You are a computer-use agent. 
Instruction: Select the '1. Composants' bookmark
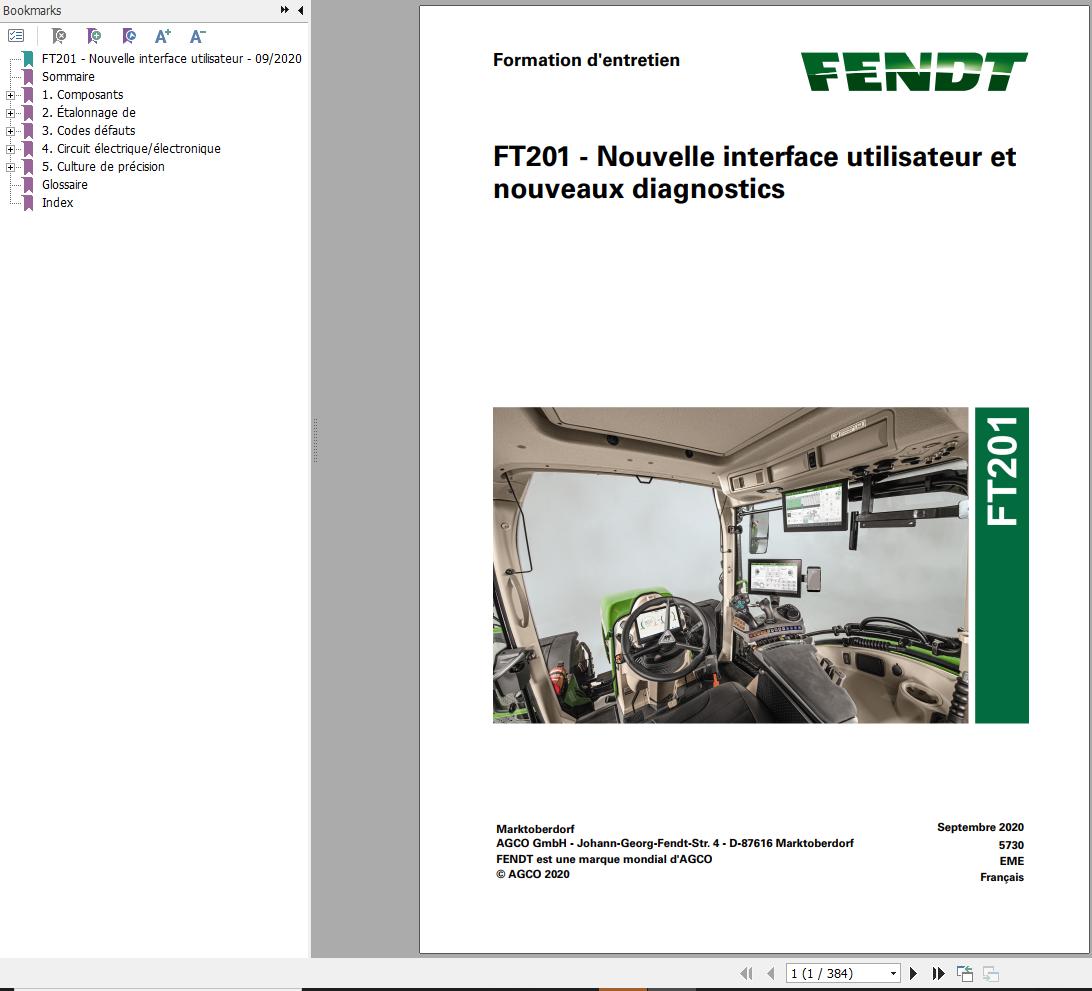tap(82, 95)
